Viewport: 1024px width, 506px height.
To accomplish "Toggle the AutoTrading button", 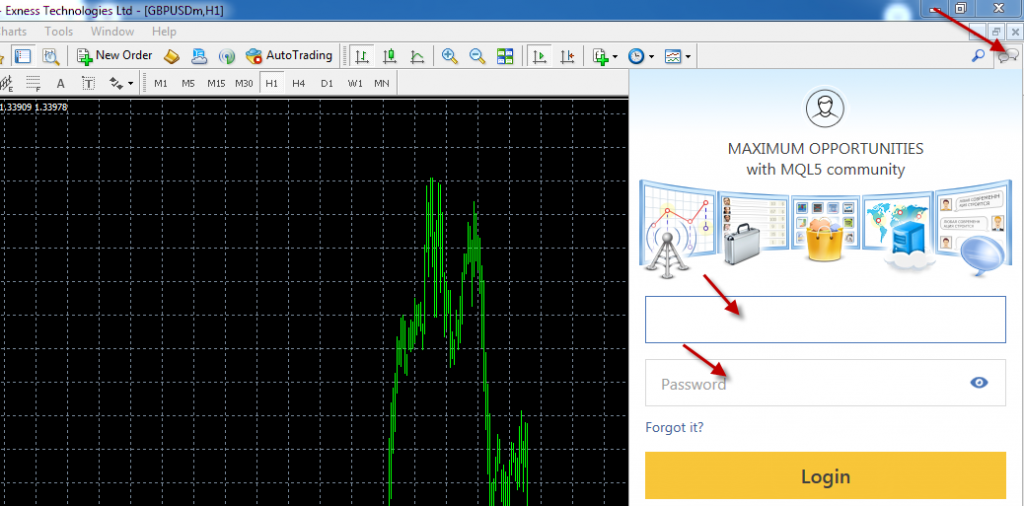I will click(x=289, y=56).
